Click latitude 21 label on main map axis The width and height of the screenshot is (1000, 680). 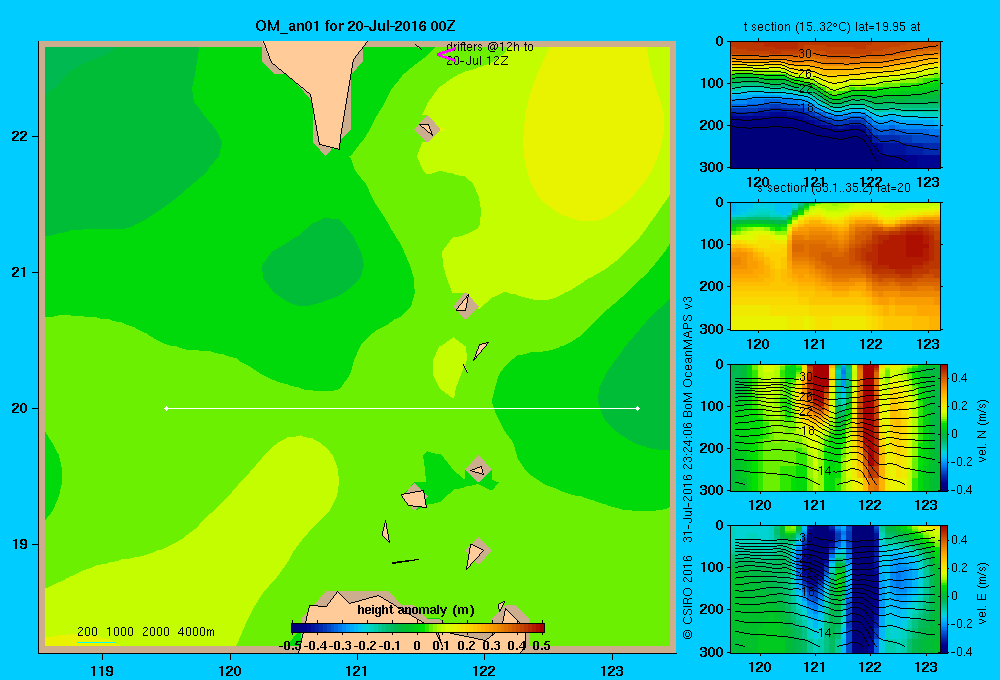[x=20, y=272]
